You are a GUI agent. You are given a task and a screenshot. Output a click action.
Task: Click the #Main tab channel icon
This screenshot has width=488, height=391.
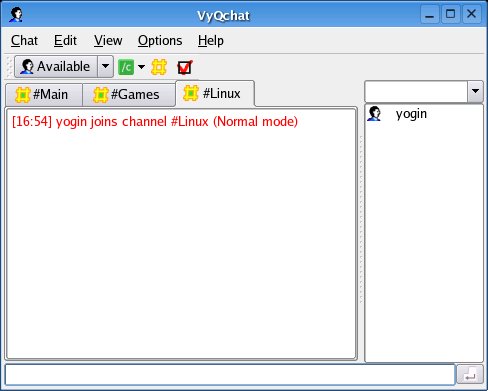(x=23, y=95)
